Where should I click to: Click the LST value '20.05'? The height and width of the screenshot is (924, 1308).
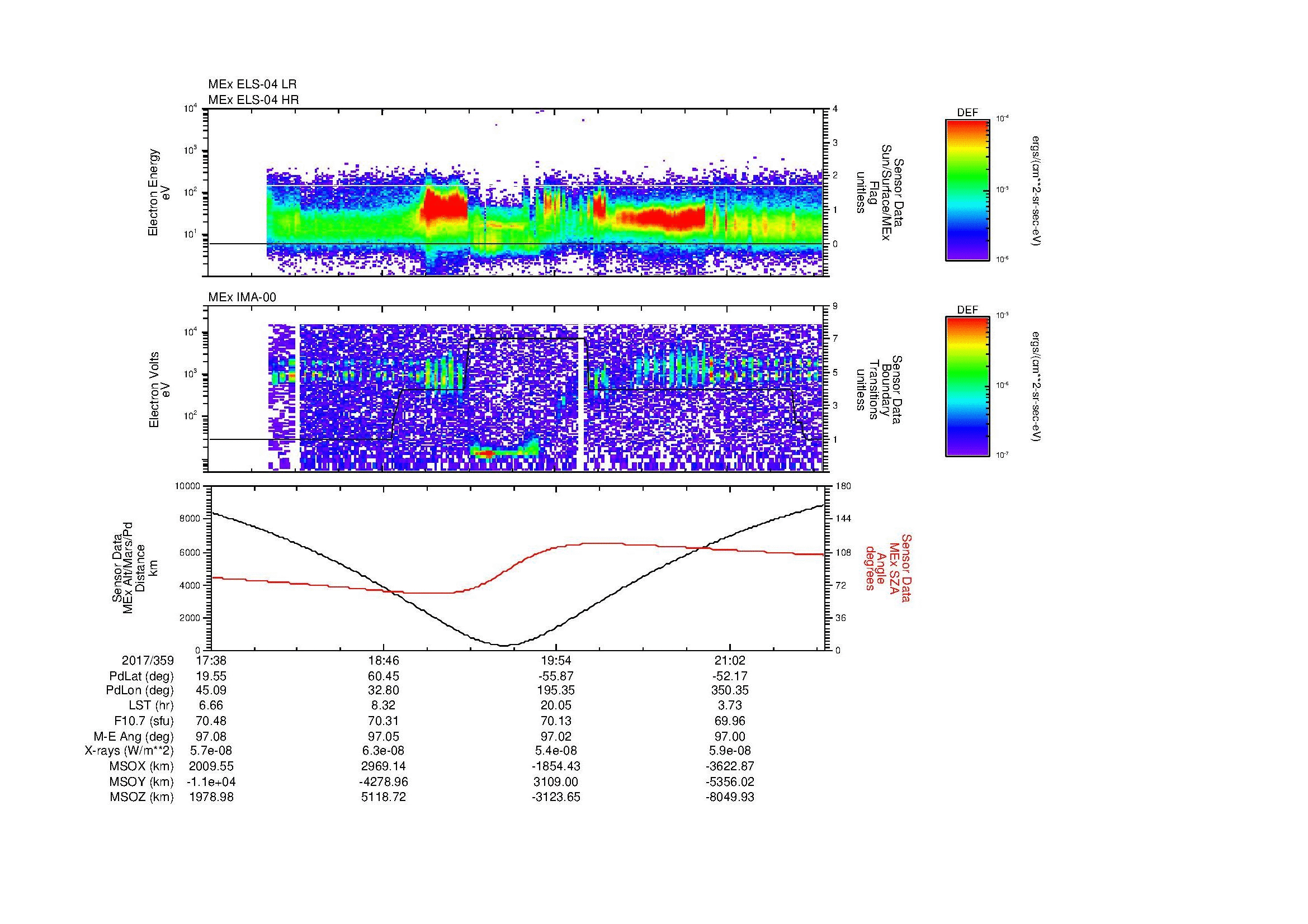556,706
